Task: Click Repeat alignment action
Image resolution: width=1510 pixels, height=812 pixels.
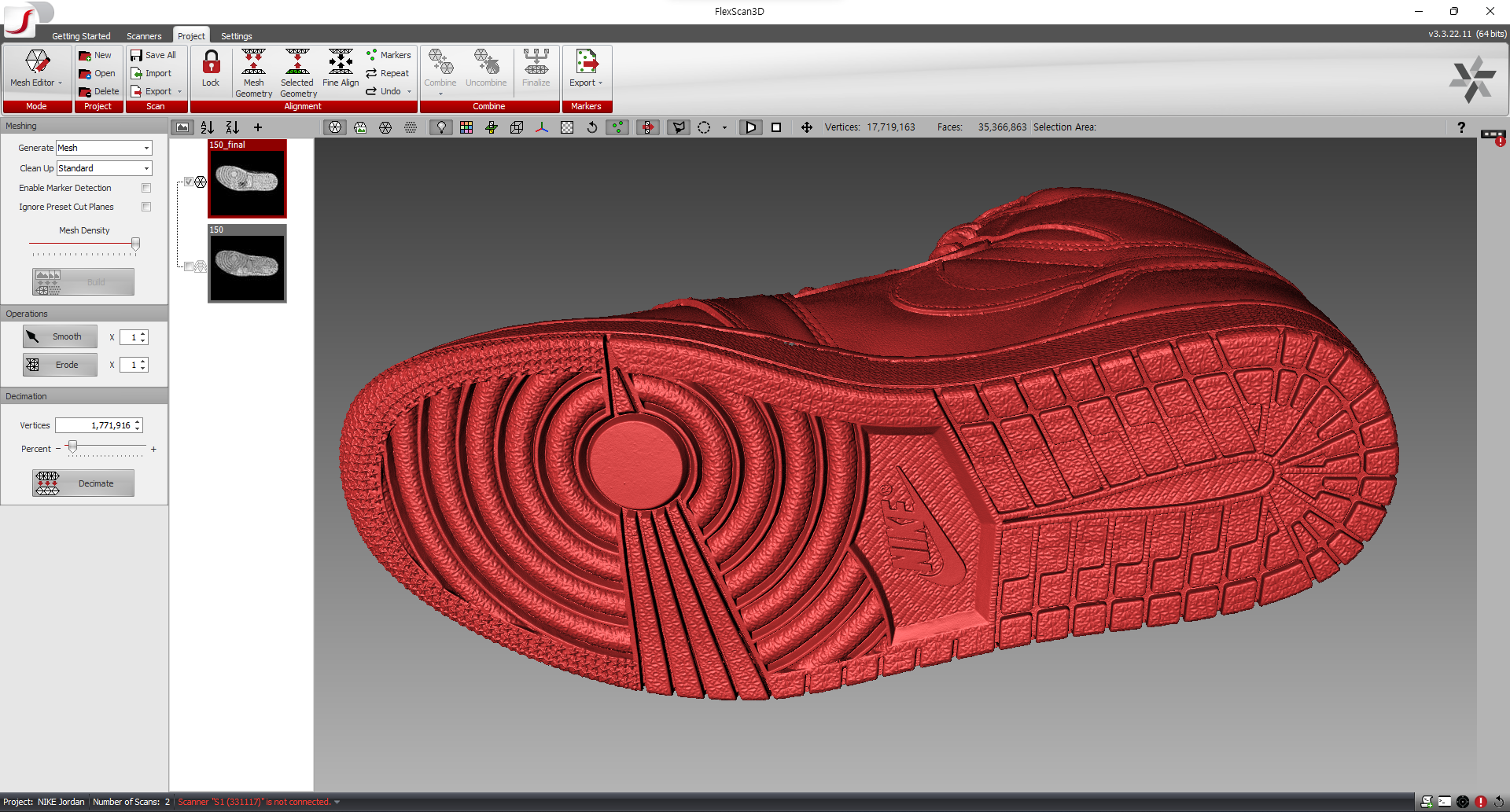Action: coord(387,73)
